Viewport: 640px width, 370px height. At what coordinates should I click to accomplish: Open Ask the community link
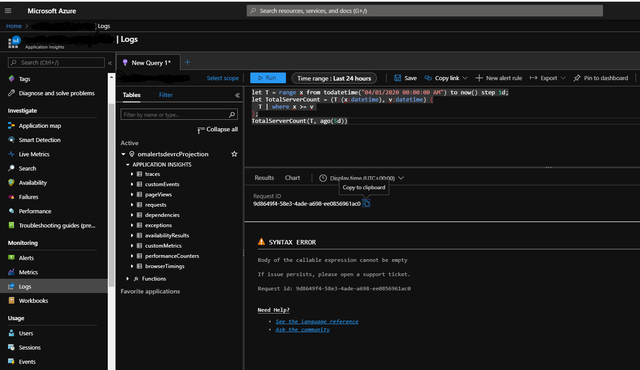pyautogui.click(x=302, y=330)
